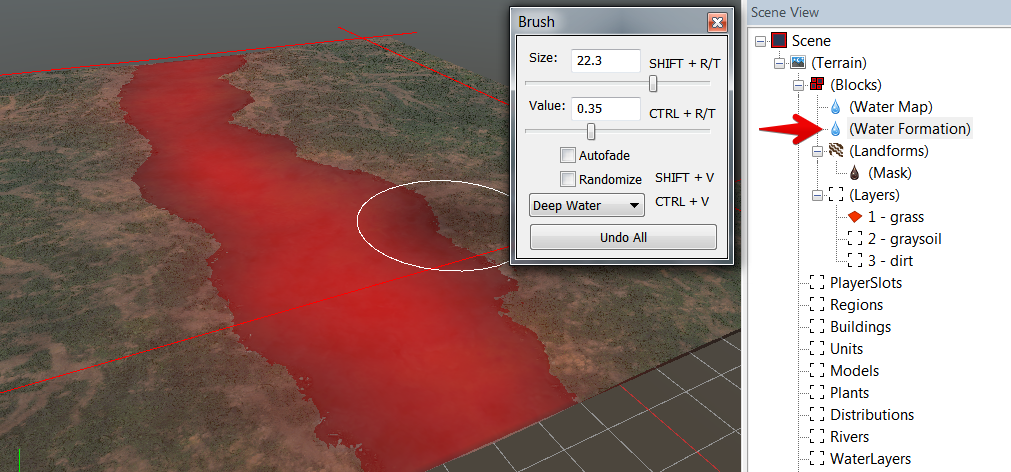Click the Scene View panel header
This screenshot has width=1011, height=472.
tap(879, 12)
